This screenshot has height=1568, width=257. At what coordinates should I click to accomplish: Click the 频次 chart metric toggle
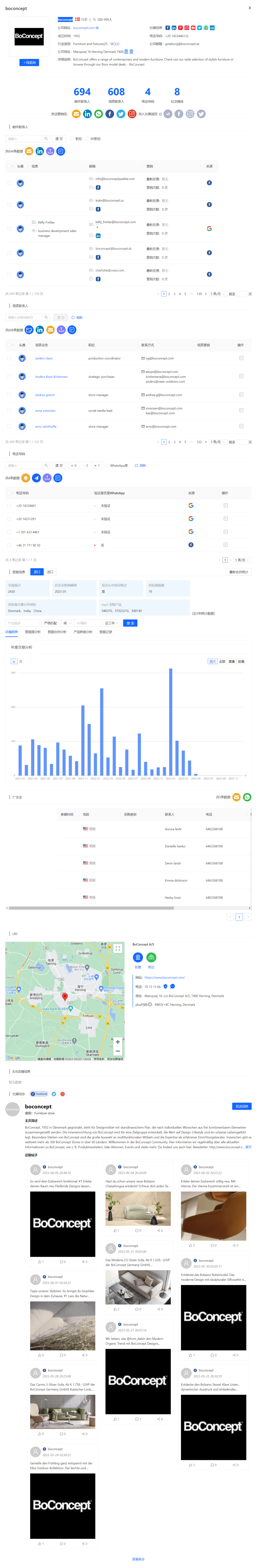point(213,662)
